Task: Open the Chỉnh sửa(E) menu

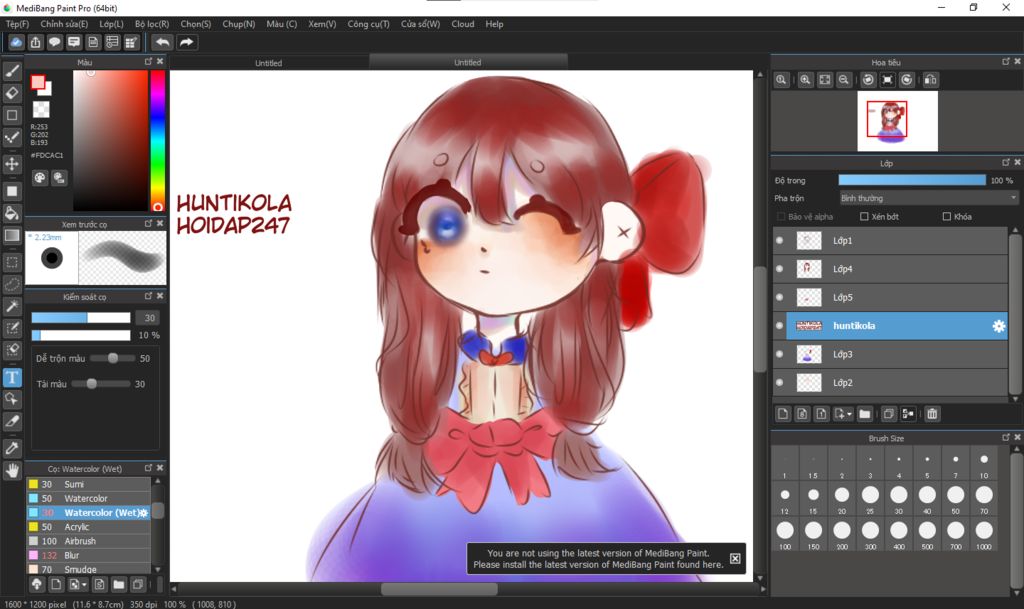Action: click(64, 24)
